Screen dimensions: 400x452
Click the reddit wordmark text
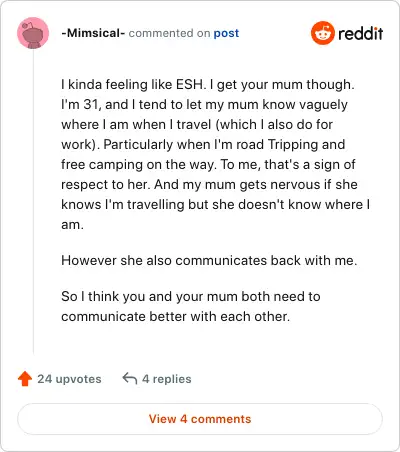click(361, 33)
